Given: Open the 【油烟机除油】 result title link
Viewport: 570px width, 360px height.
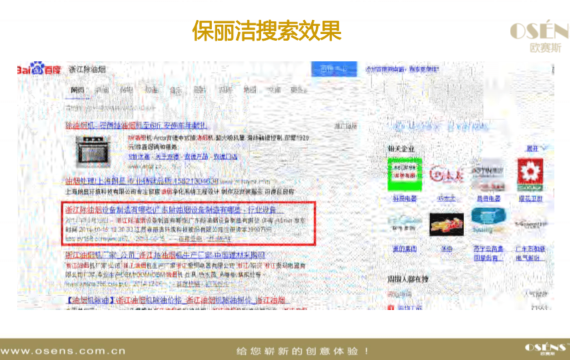Looking at the screenshot, I should [x=178, y=300].
